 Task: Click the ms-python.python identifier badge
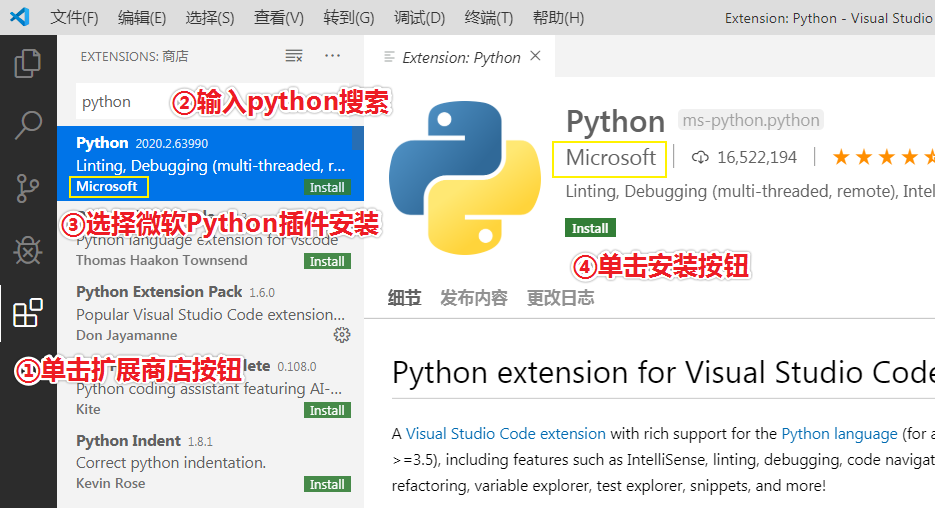pos(751,120)
